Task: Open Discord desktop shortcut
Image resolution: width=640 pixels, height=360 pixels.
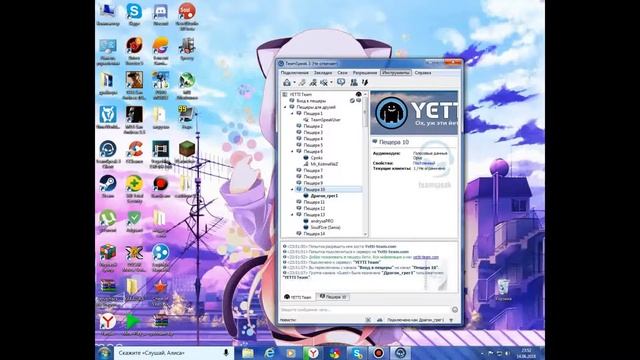Action: coord(160,15)
